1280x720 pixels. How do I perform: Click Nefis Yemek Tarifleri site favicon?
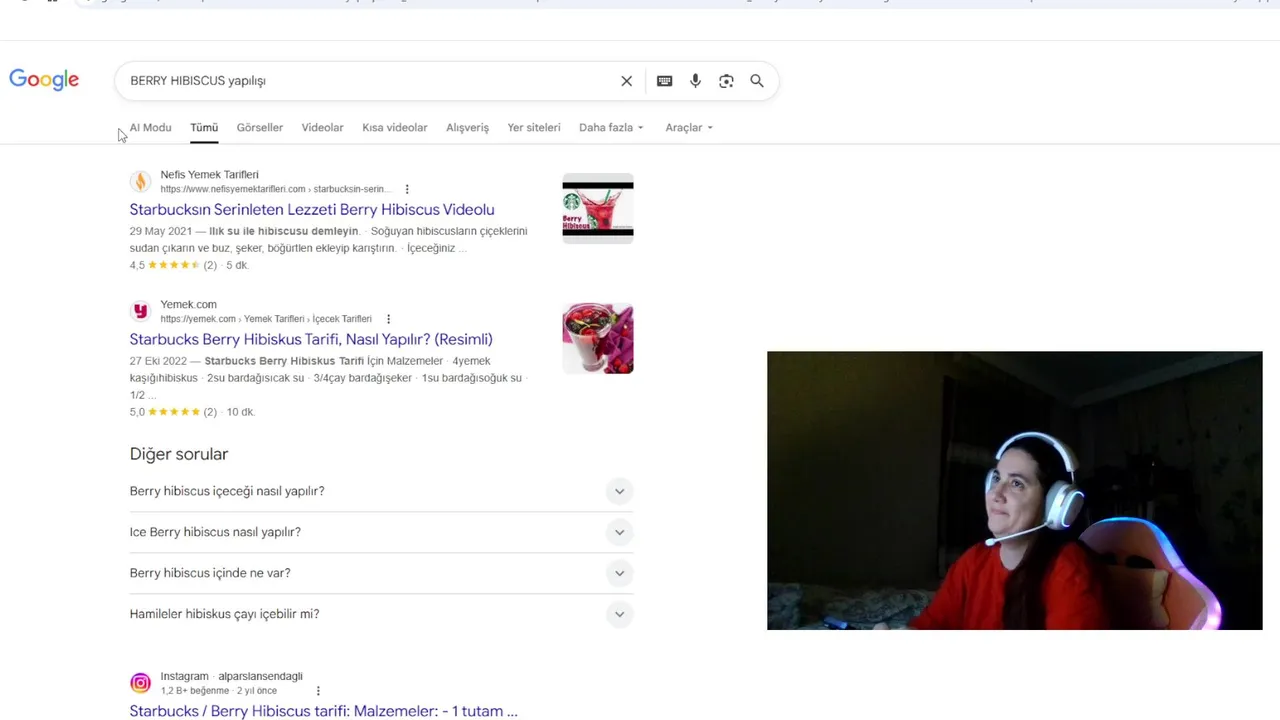tap(140, 181)
